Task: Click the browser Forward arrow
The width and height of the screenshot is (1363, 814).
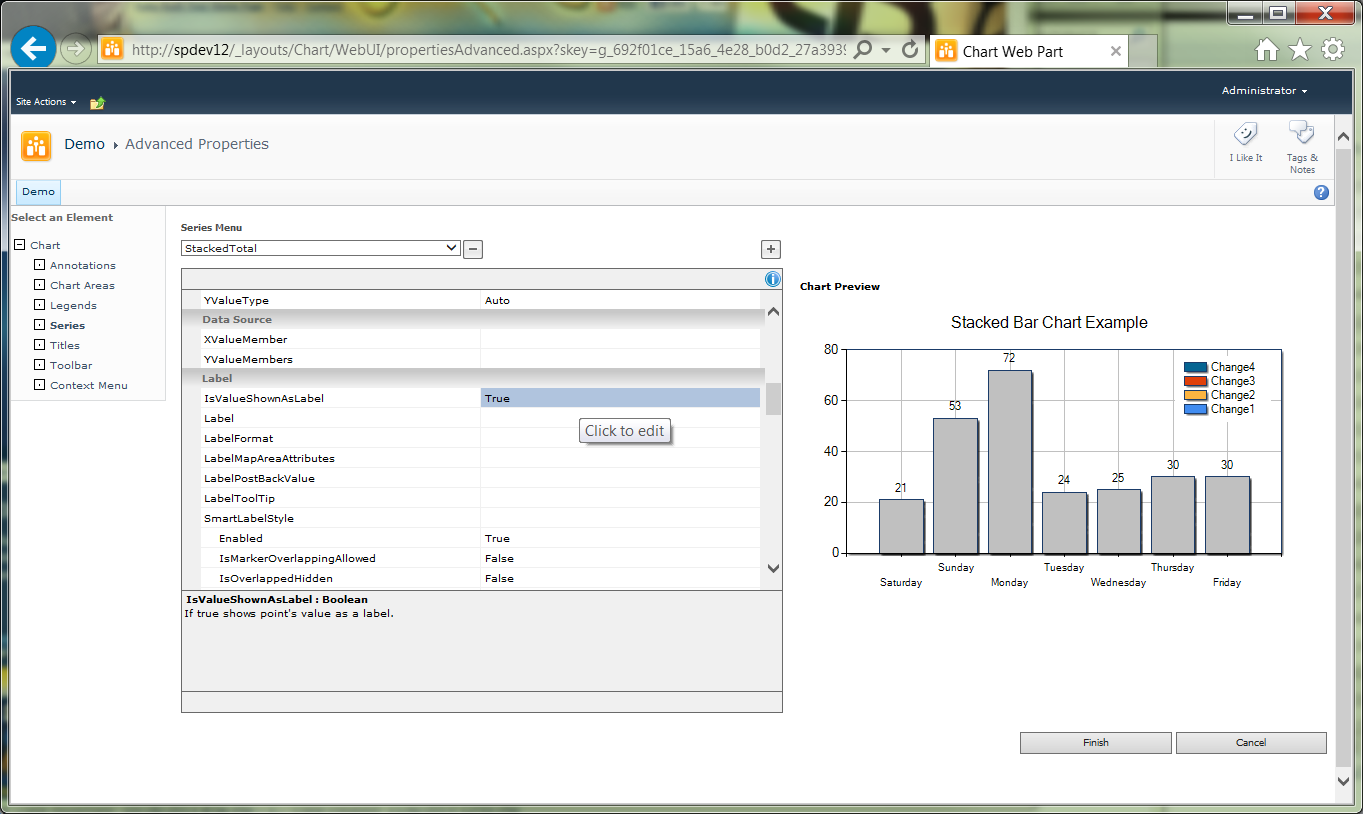Action: (x=75, y=49)
